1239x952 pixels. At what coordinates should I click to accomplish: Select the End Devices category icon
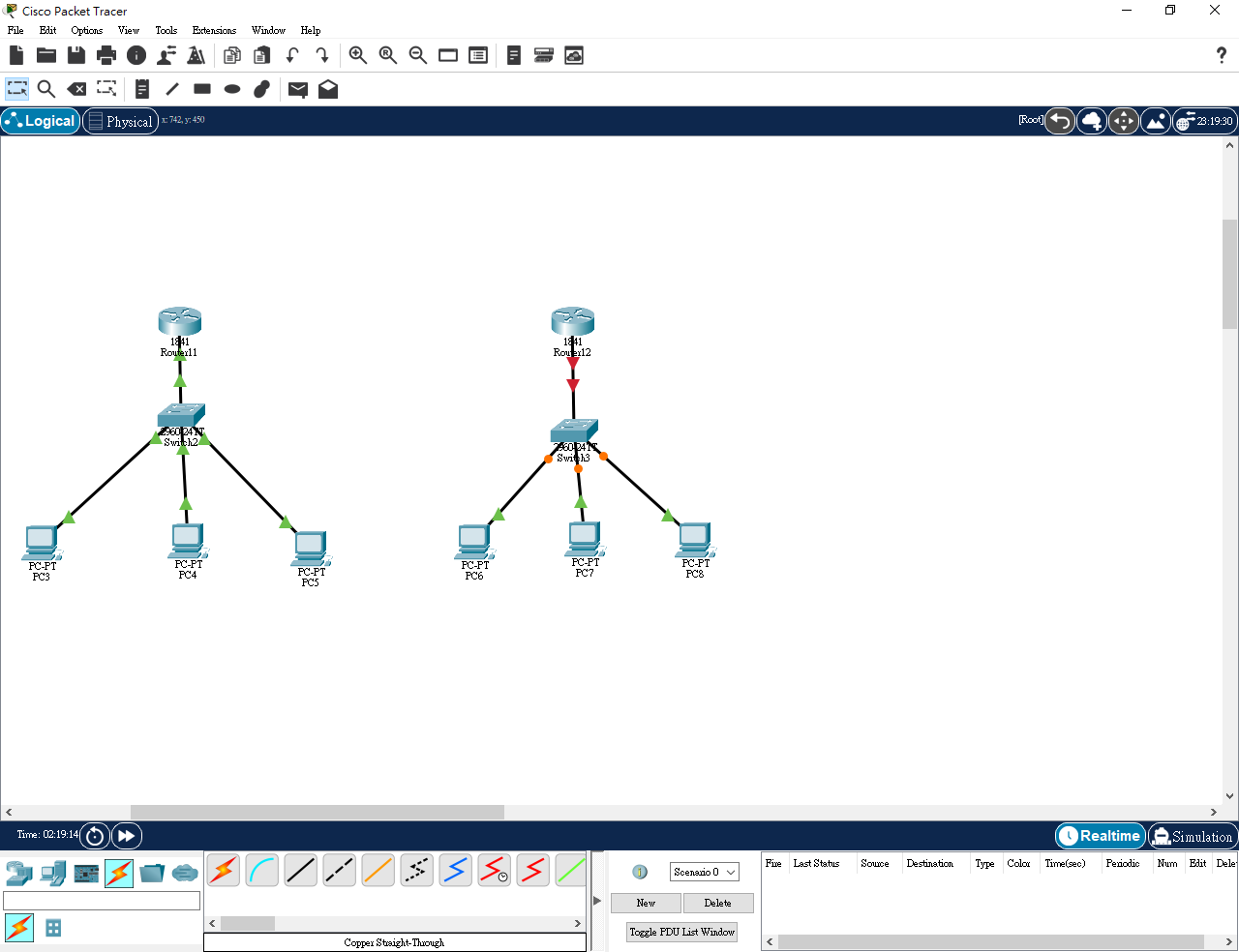pos(53,873)
